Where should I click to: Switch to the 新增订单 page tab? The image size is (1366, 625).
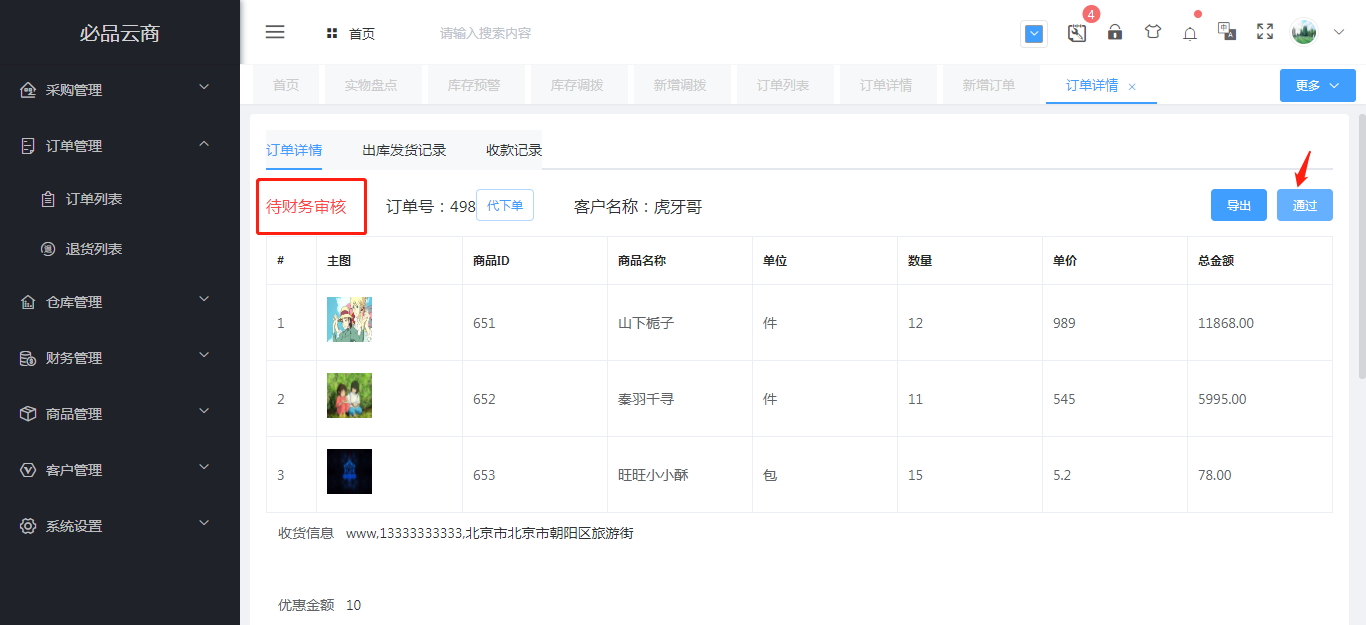click(x=989, y=86)
